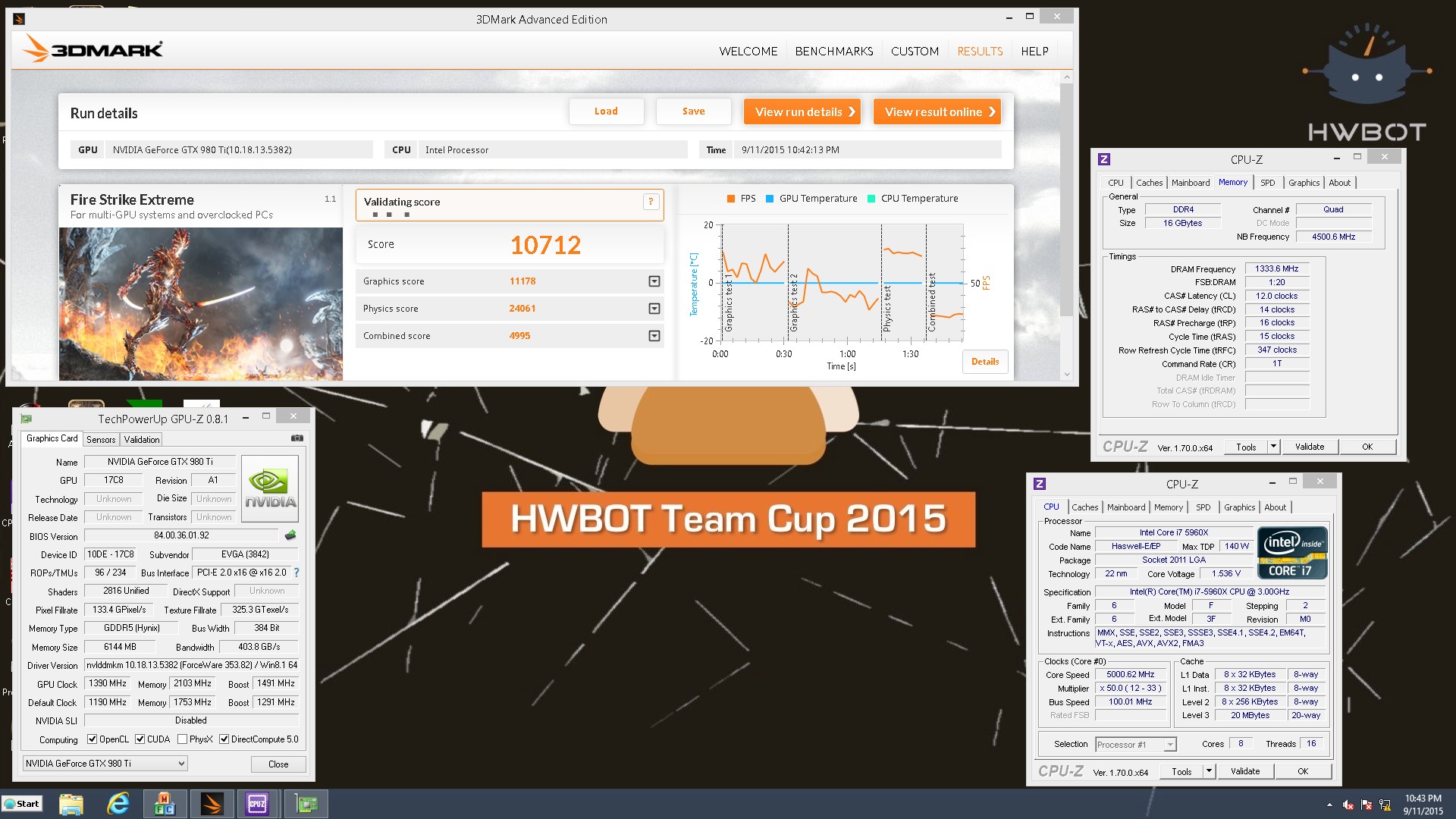Open the WELCOME section in 3DMark
The width and height of the screenshot is (1456, 819).
[x=748, y=52]
